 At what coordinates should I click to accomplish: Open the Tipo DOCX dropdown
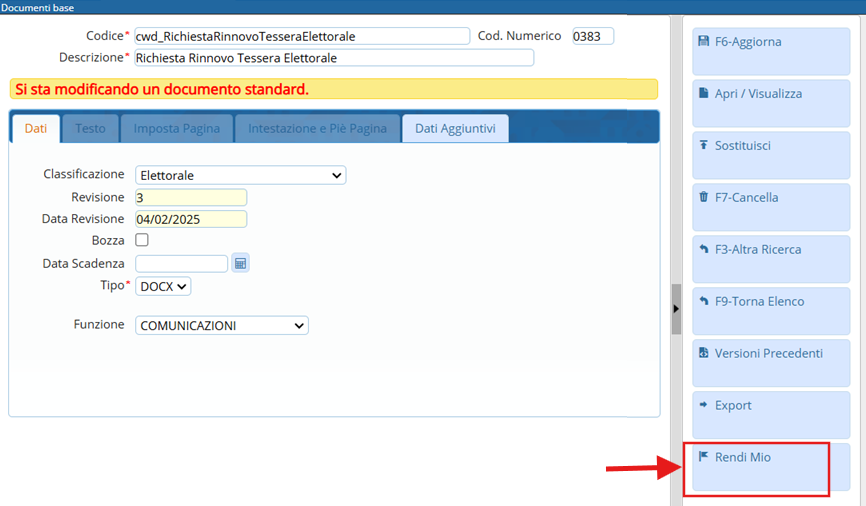(162, 286)
